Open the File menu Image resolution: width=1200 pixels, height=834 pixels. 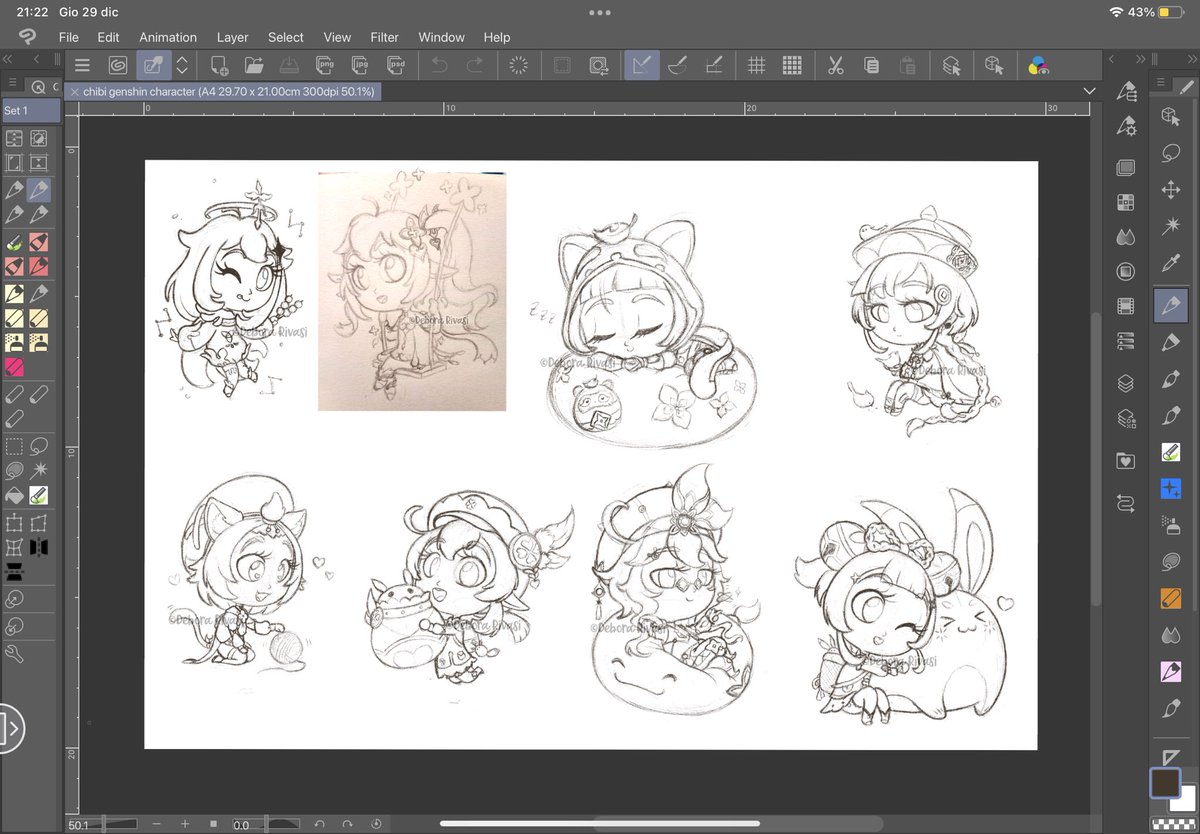click(x=68, y=37)
